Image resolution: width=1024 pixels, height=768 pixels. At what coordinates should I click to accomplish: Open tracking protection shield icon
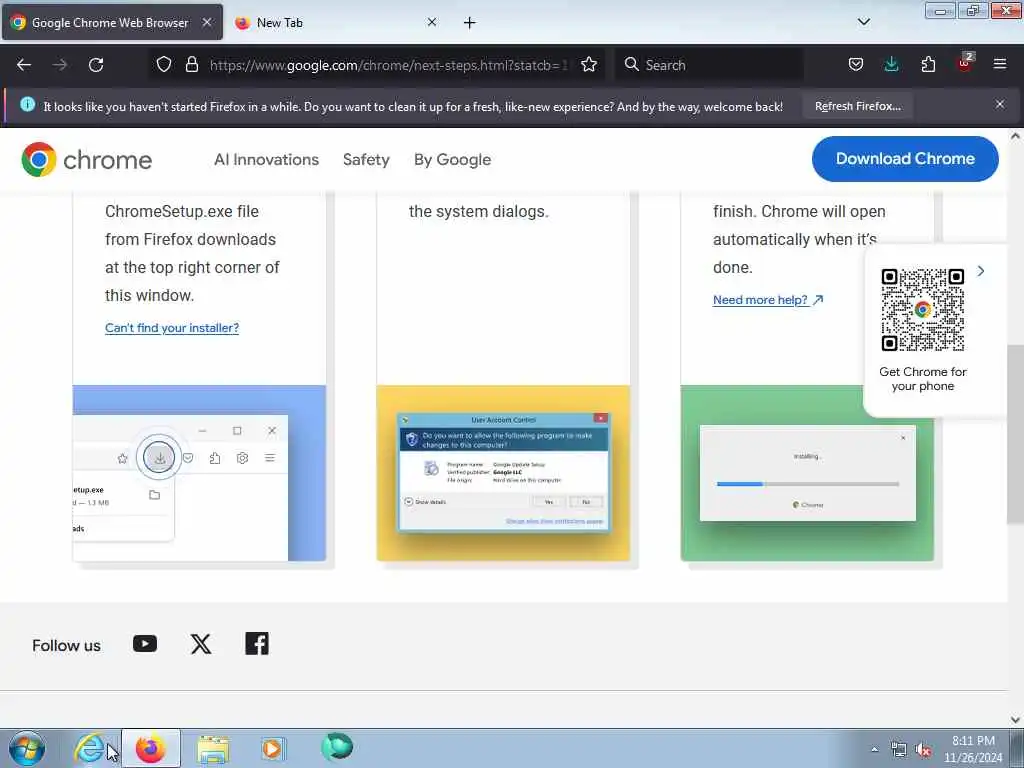click(x=164, y=64)
